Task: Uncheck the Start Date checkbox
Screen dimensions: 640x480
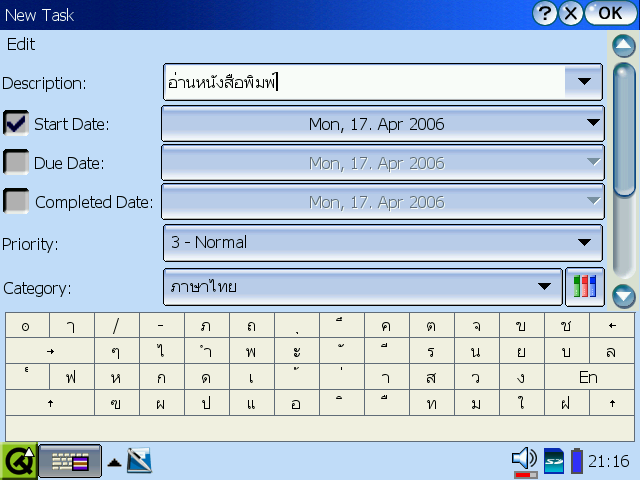Action: point(16,124)
